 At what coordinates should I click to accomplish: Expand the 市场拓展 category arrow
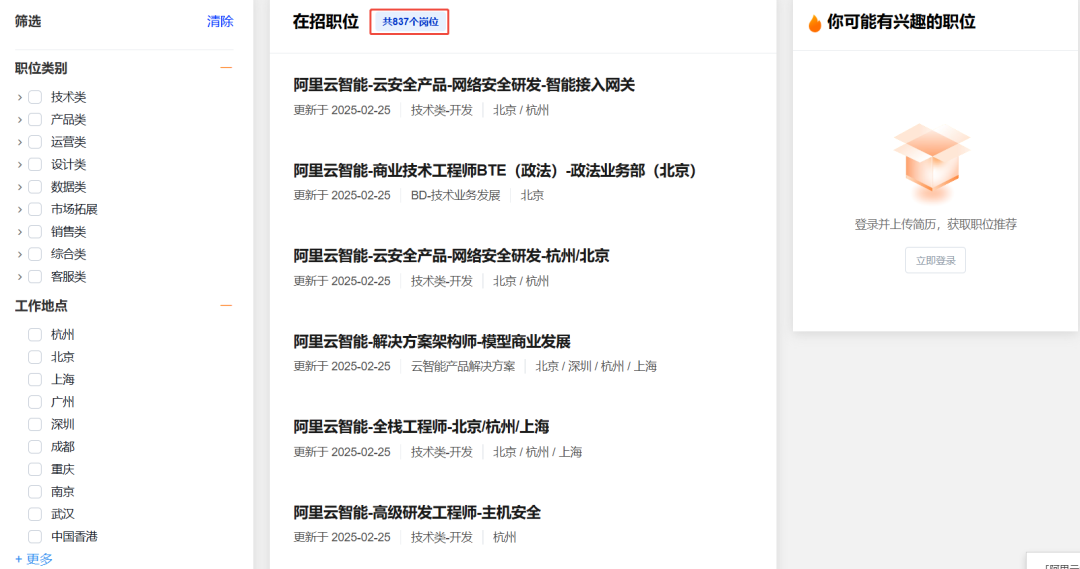tap(19, 209)
